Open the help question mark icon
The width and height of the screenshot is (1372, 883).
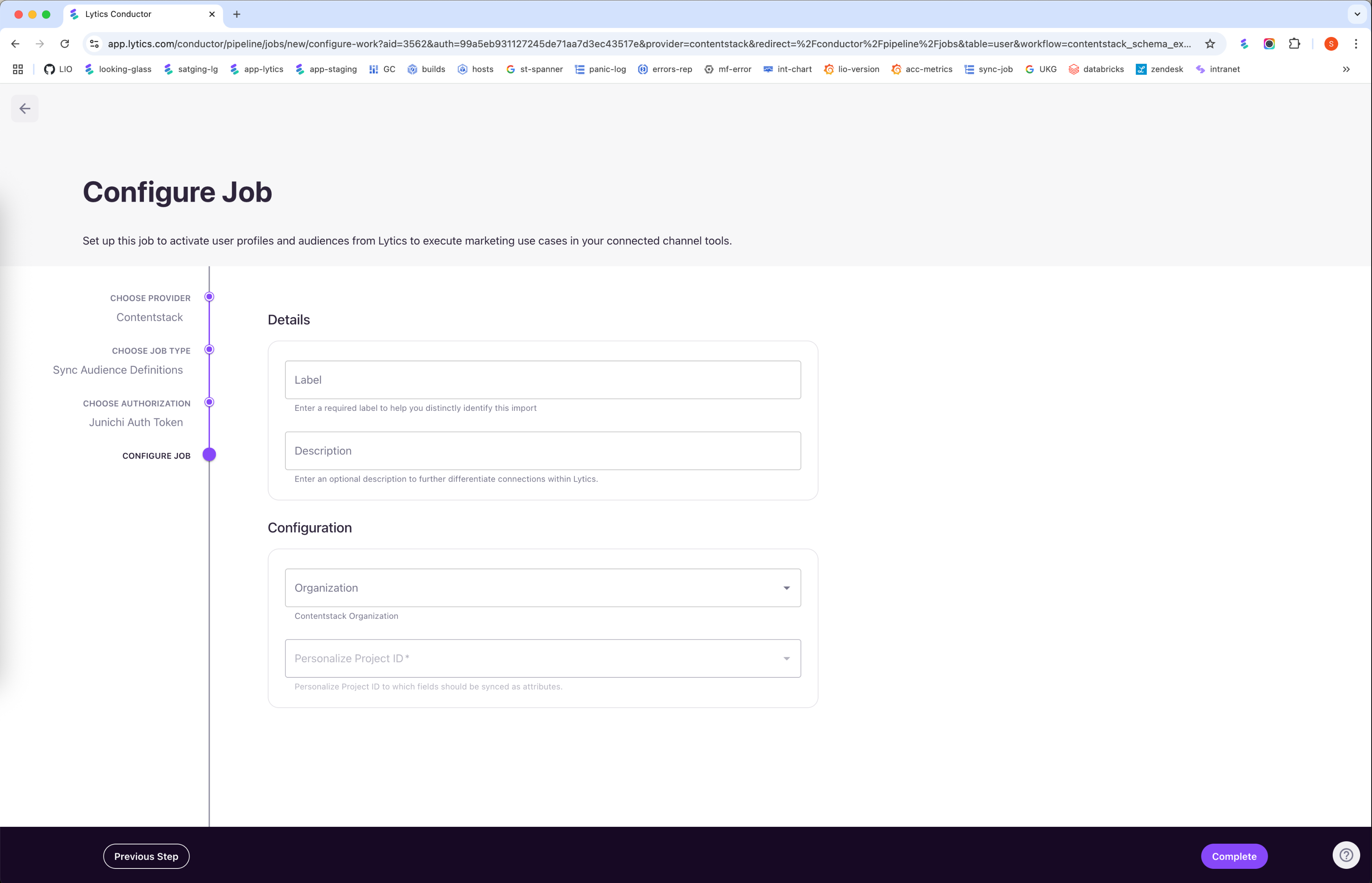pyautogui.click(x=1346, y=855)
